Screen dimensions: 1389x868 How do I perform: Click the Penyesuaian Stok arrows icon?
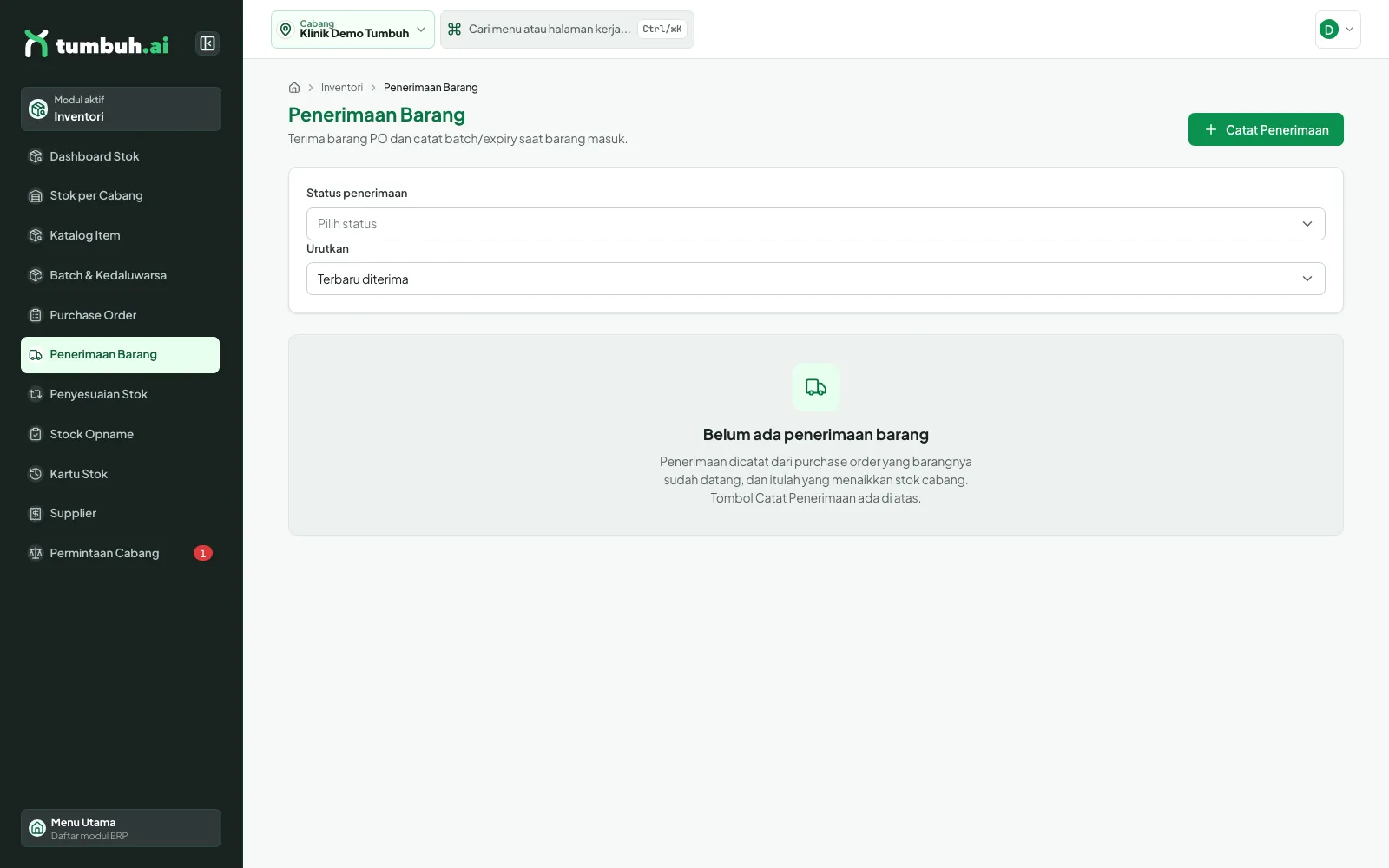(36, 394)
